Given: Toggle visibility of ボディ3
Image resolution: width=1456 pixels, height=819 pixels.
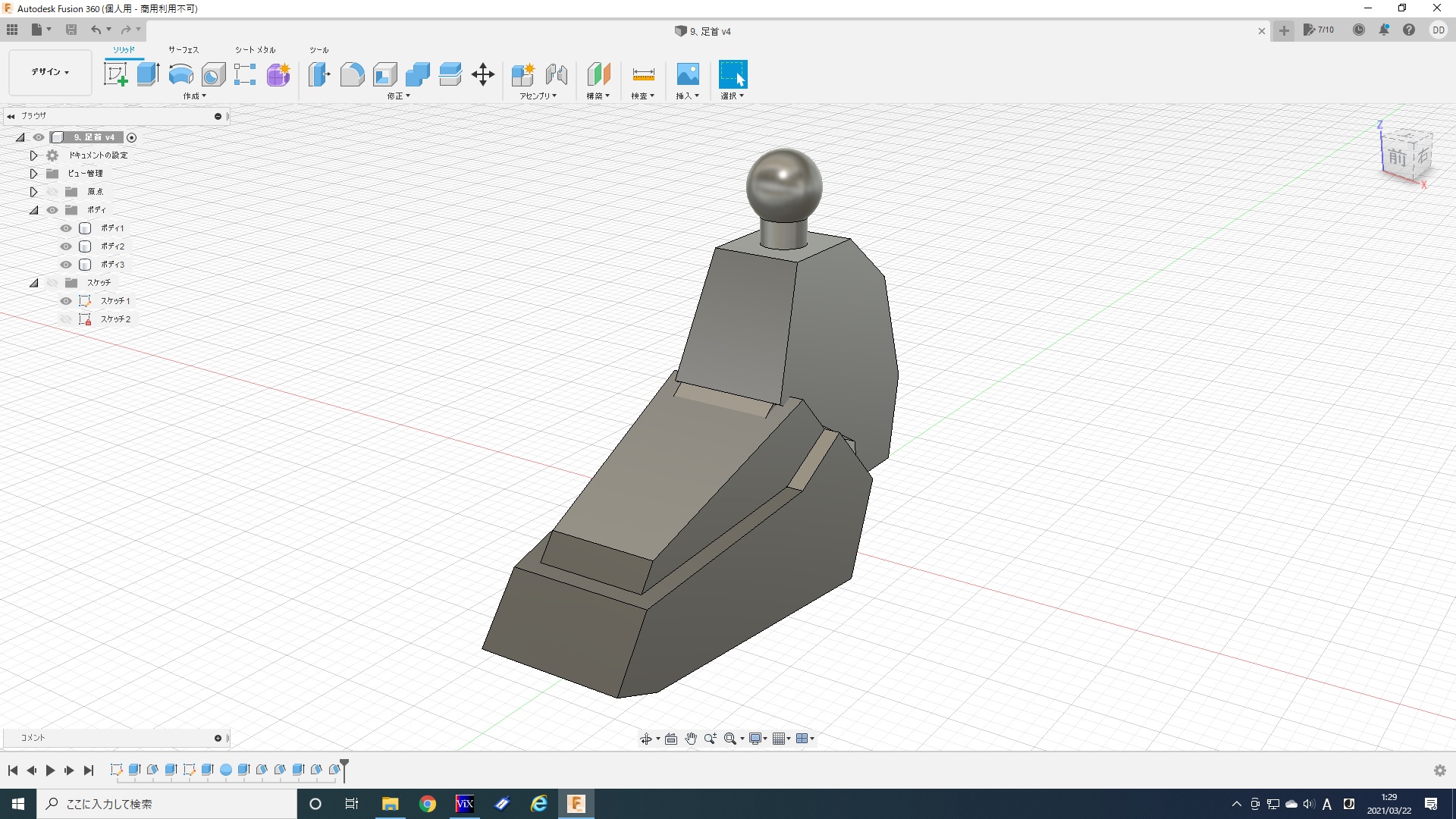Looking at the screenshot, I should tap(66, 265).
